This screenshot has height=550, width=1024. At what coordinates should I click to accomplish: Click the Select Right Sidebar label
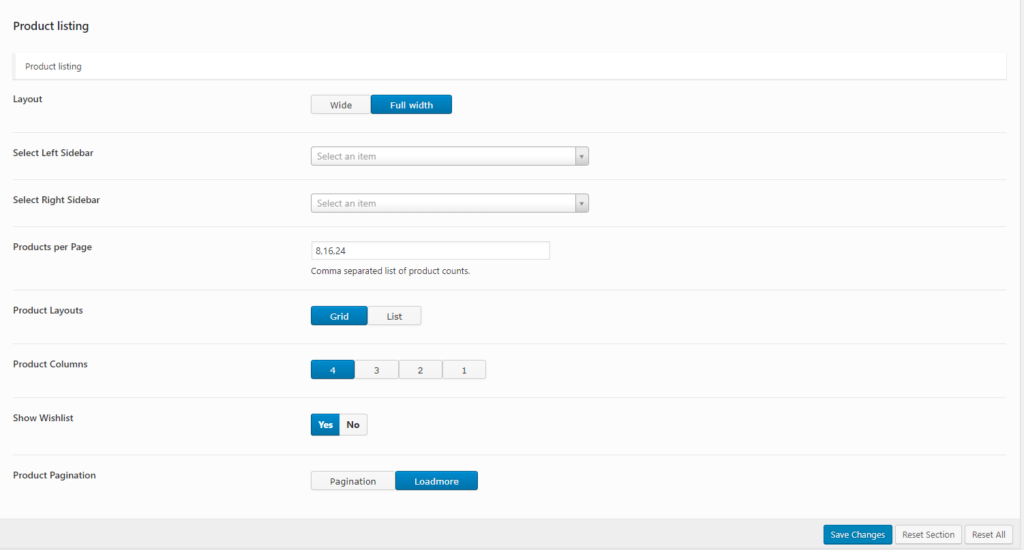[x=56, y=199]
